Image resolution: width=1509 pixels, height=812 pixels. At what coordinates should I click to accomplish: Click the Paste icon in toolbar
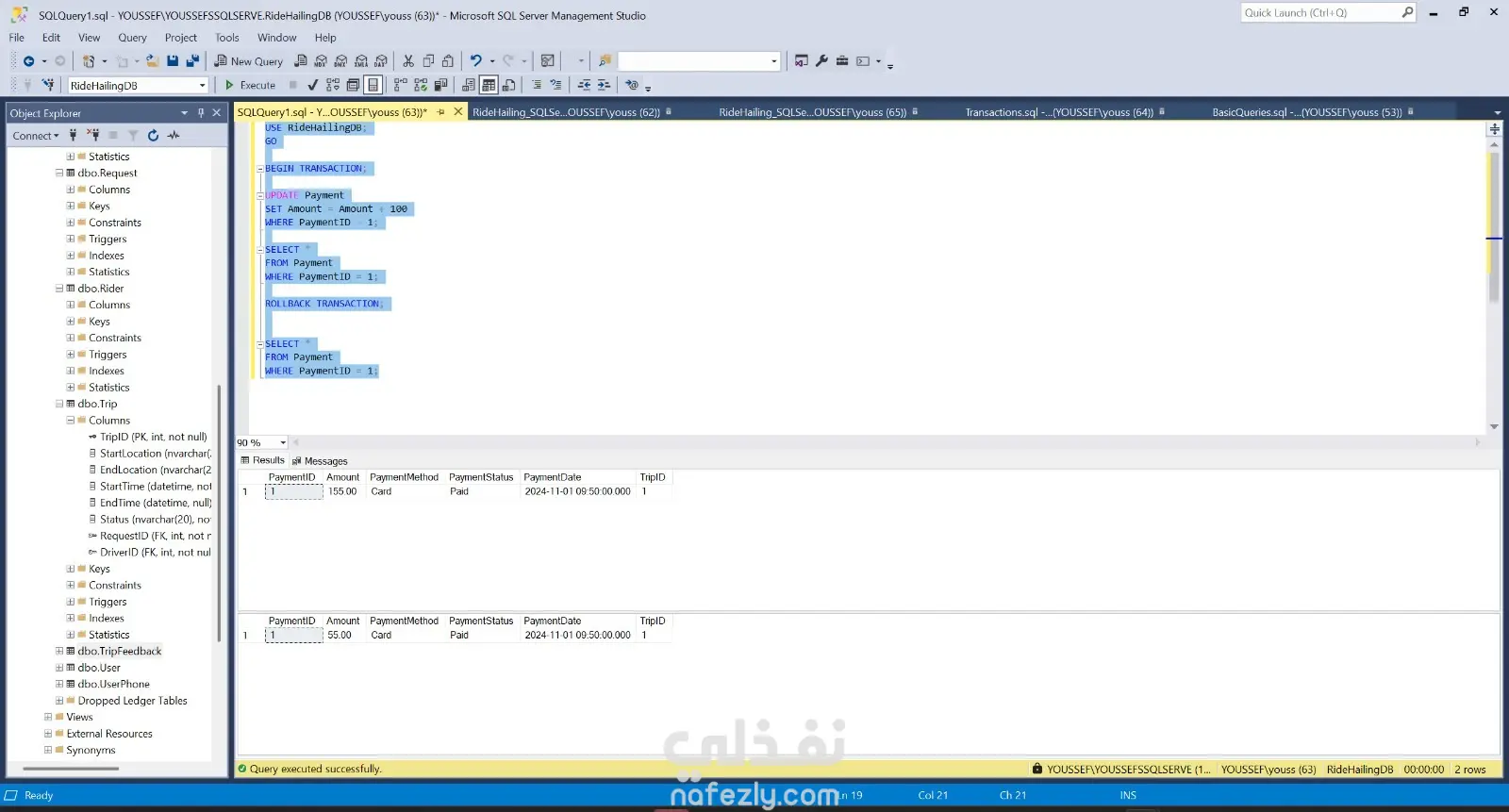coord(448,61)
